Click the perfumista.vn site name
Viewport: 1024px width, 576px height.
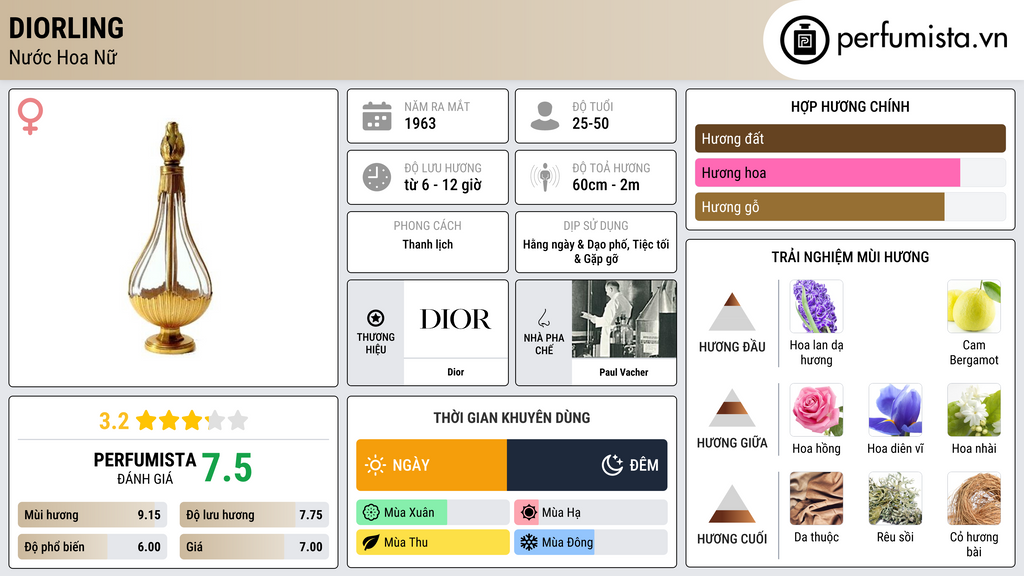[922, 39]
